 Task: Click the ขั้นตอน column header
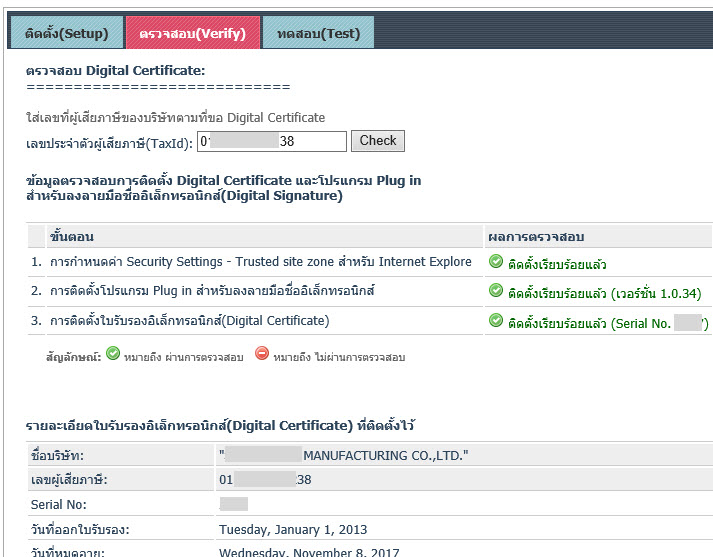[264, 236]
